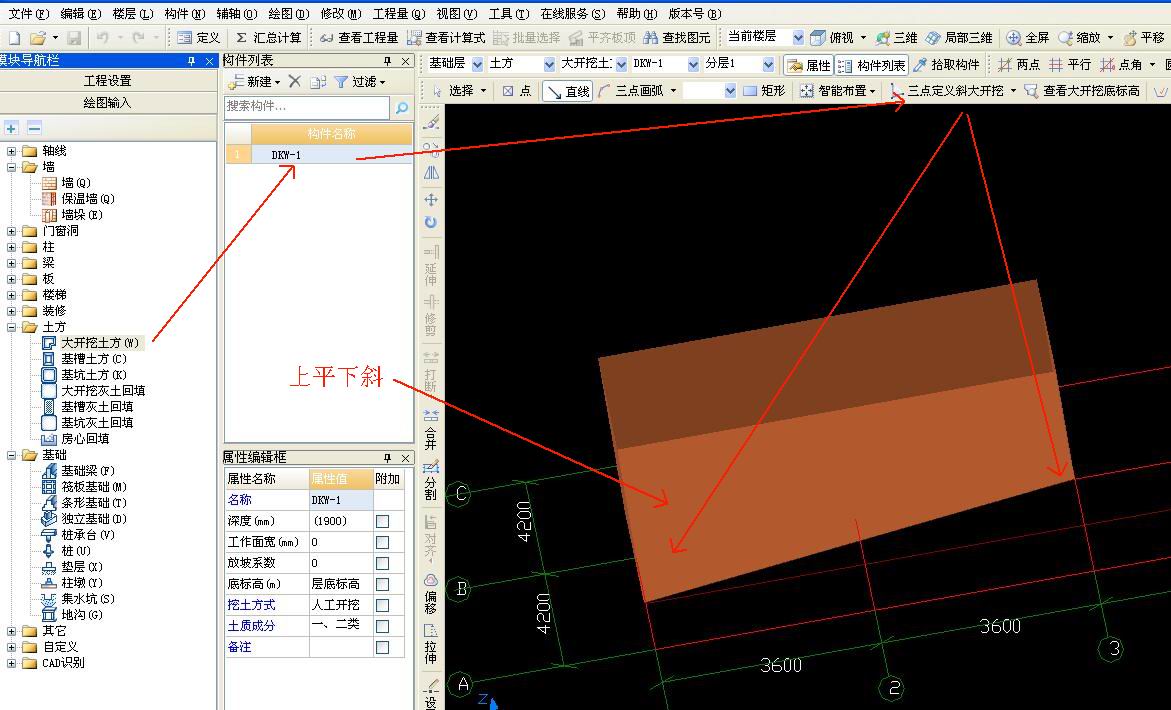Open 构件 Component menu
This screenshot has height=710, width=1171.
coord(184,13)
